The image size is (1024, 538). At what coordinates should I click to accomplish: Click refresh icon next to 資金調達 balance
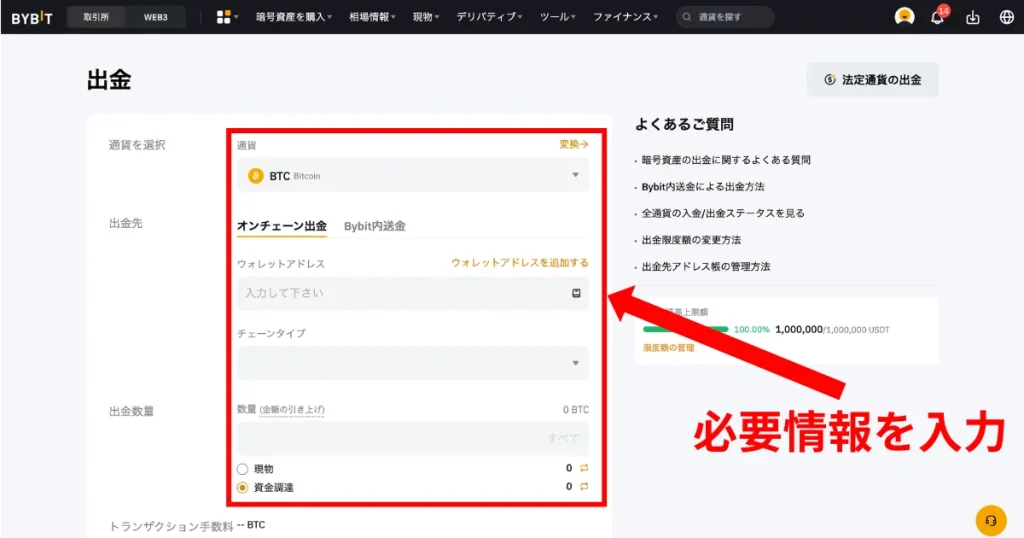point(584,486)
